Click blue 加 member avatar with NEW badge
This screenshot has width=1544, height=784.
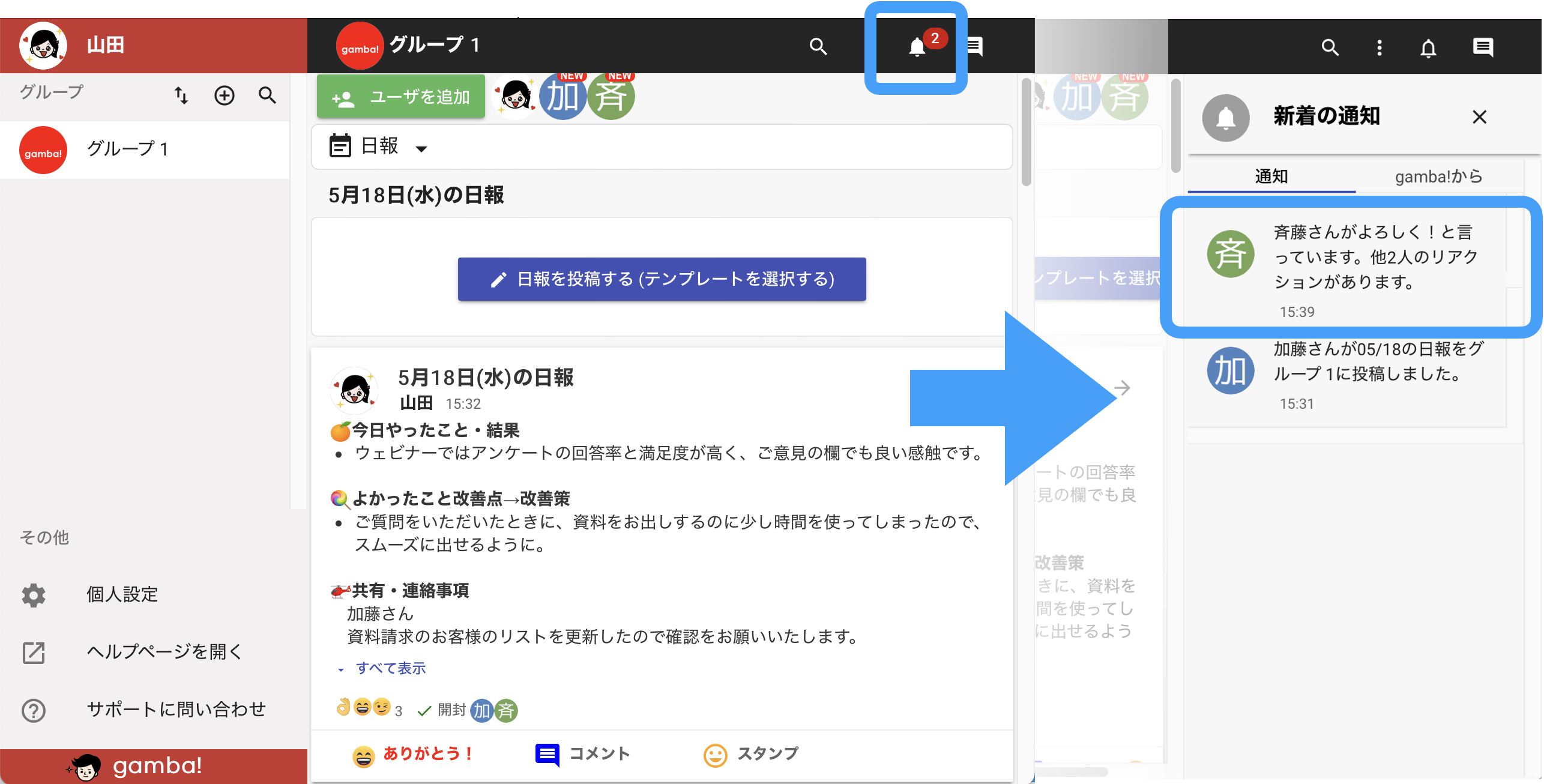coord(562,96)
